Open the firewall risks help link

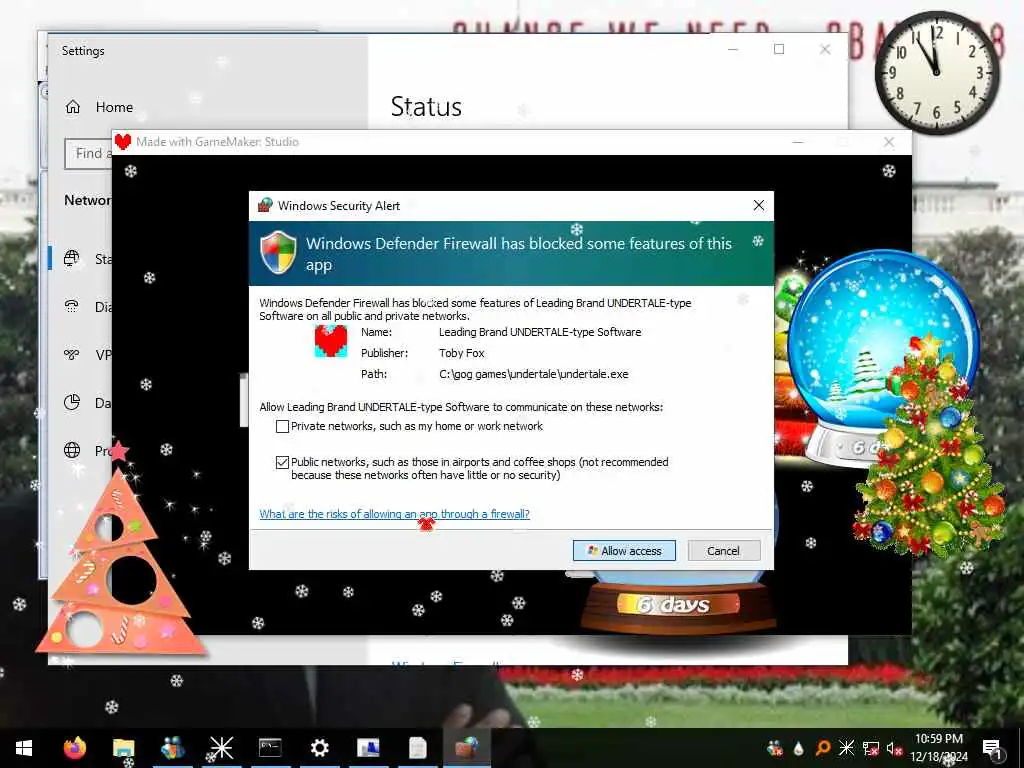coord(394,514)
